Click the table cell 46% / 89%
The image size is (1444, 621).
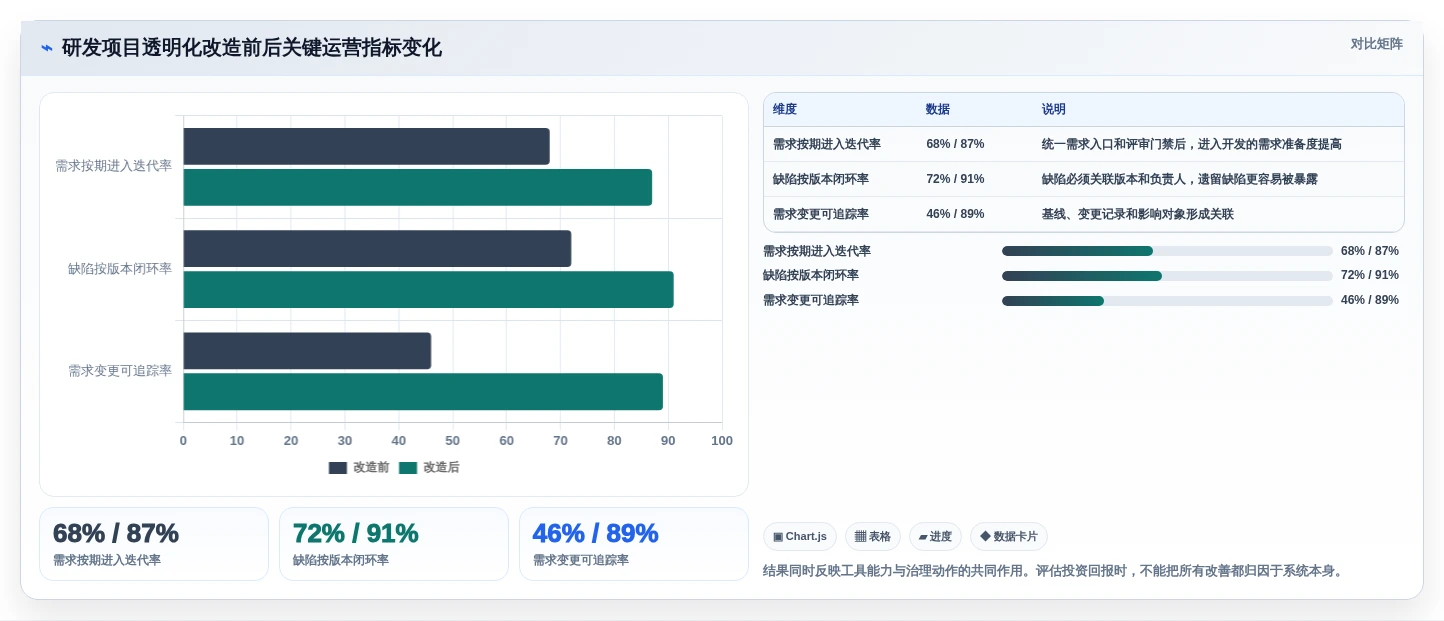coord(955,214)
